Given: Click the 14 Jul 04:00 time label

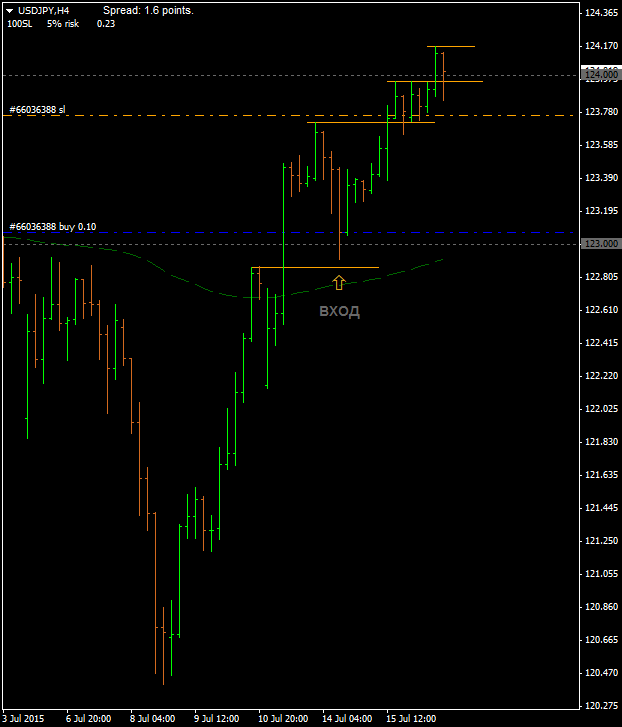Looking at the screenshot, I should tap(347, 719).
